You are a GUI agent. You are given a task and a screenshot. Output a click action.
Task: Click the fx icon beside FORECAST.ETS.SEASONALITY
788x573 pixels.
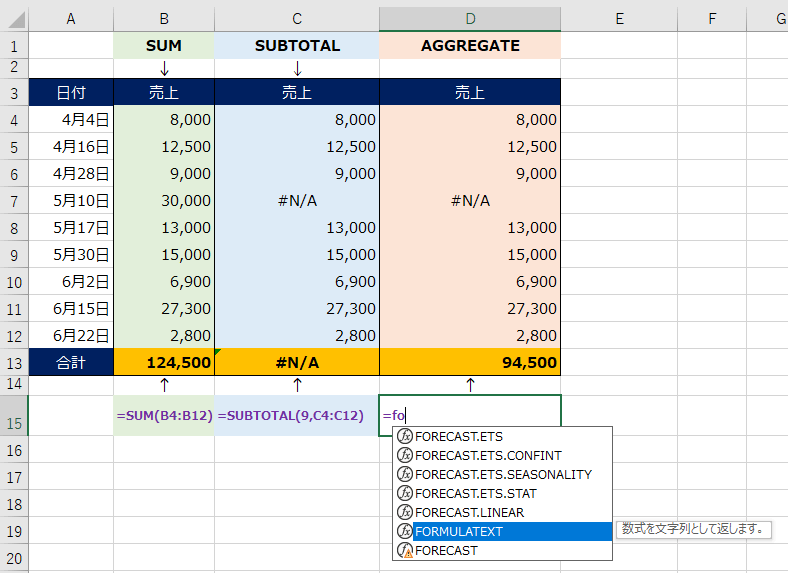(x=405, y=474)
